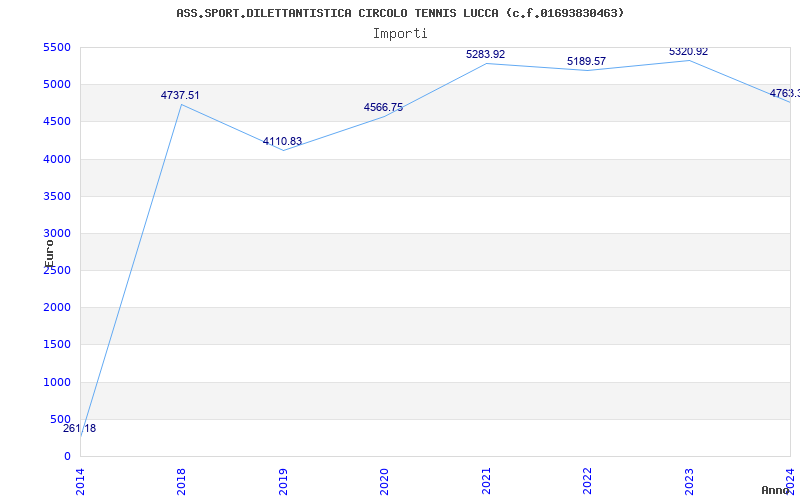
Task: Click the Importi subtitle
Action: pyautogui.click(x=400, y=34)
